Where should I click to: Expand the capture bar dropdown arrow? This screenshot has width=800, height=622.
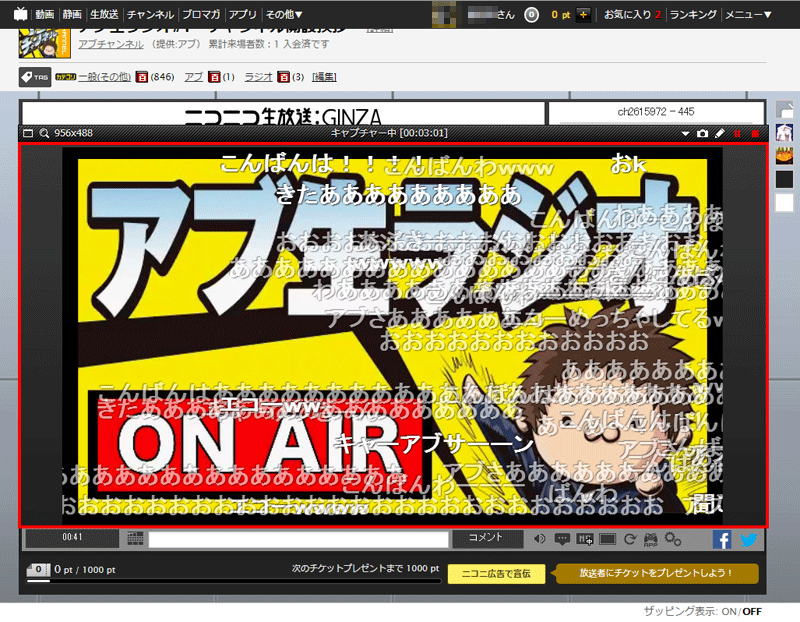tap(685, 134)
